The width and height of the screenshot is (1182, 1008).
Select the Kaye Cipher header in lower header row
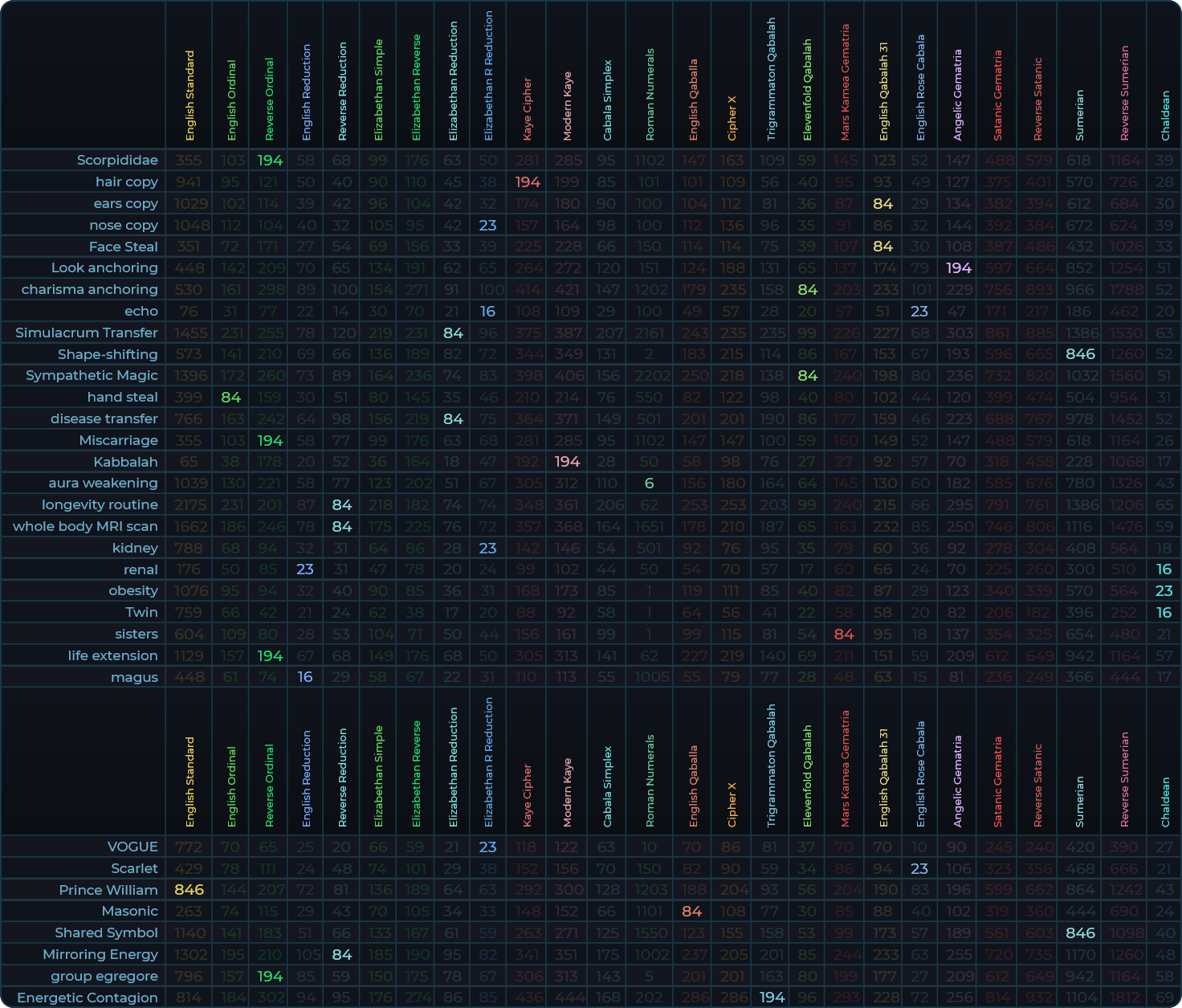point(528,795)
